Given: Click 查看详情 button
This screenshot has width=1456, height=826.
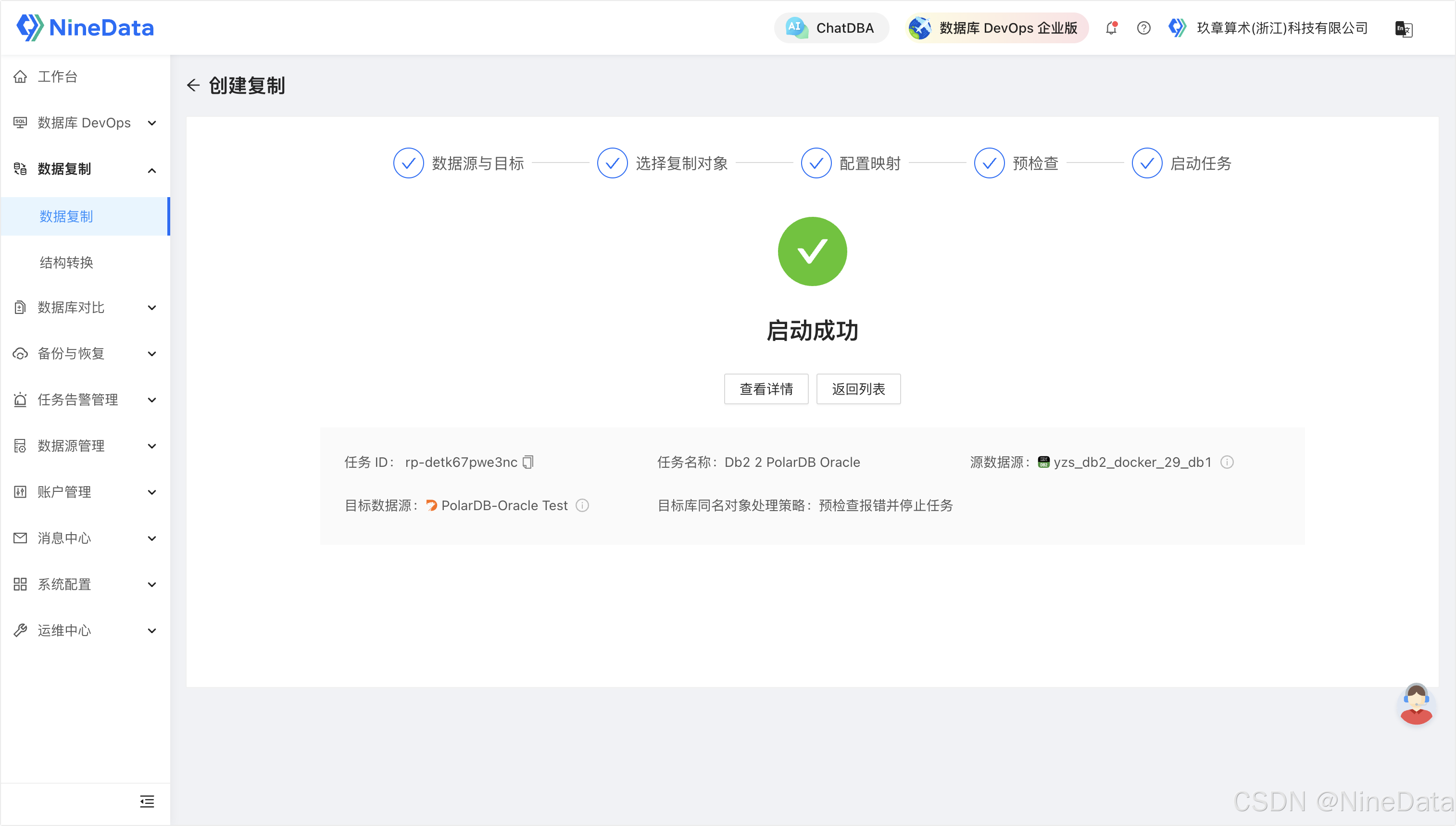Looking at the screenshot, I should click(766, 389).
